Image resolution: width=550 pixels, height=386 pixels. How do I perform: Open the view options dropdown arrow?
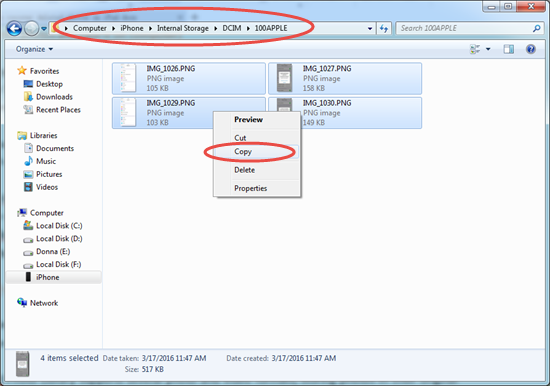coord(488,49)
